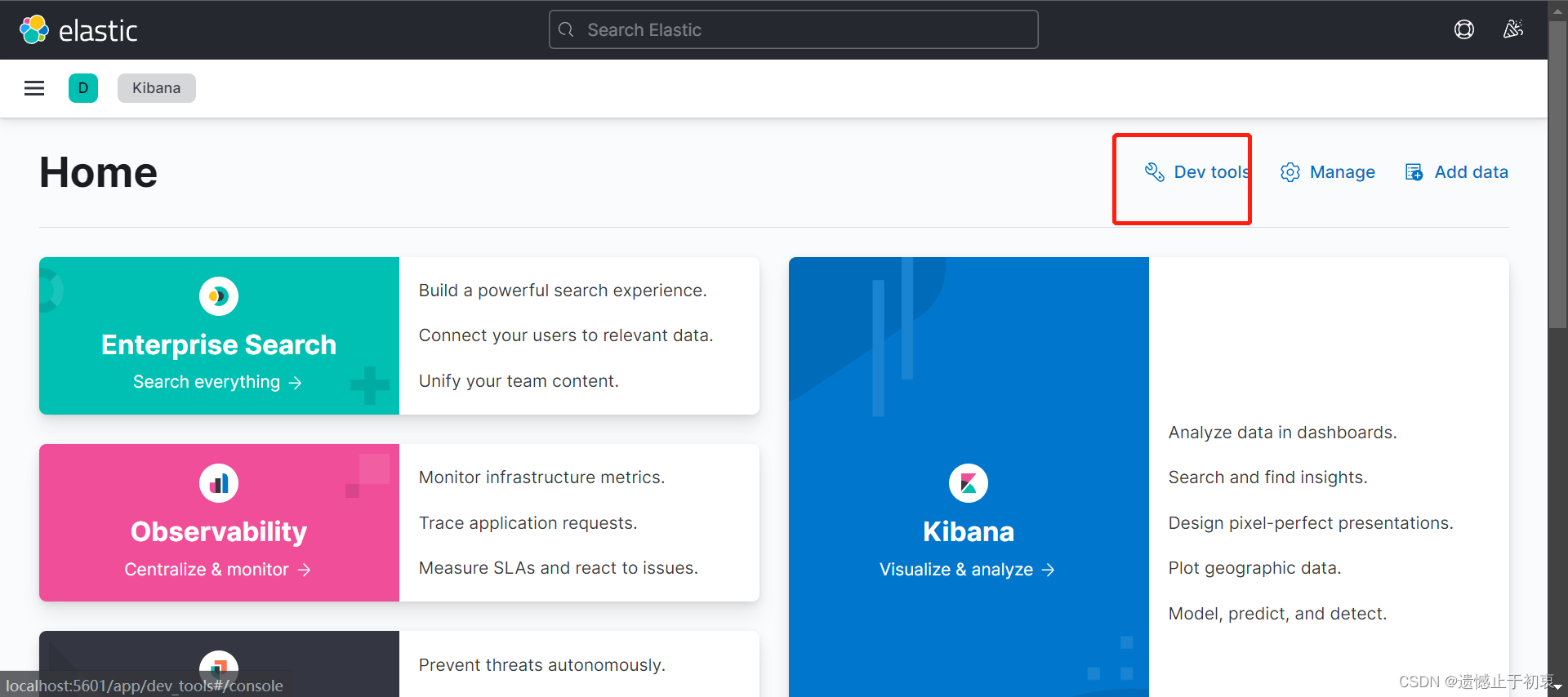Open the Kibana card title
The width and height of the screenshot is (1568, 697).
click(969, 532)
